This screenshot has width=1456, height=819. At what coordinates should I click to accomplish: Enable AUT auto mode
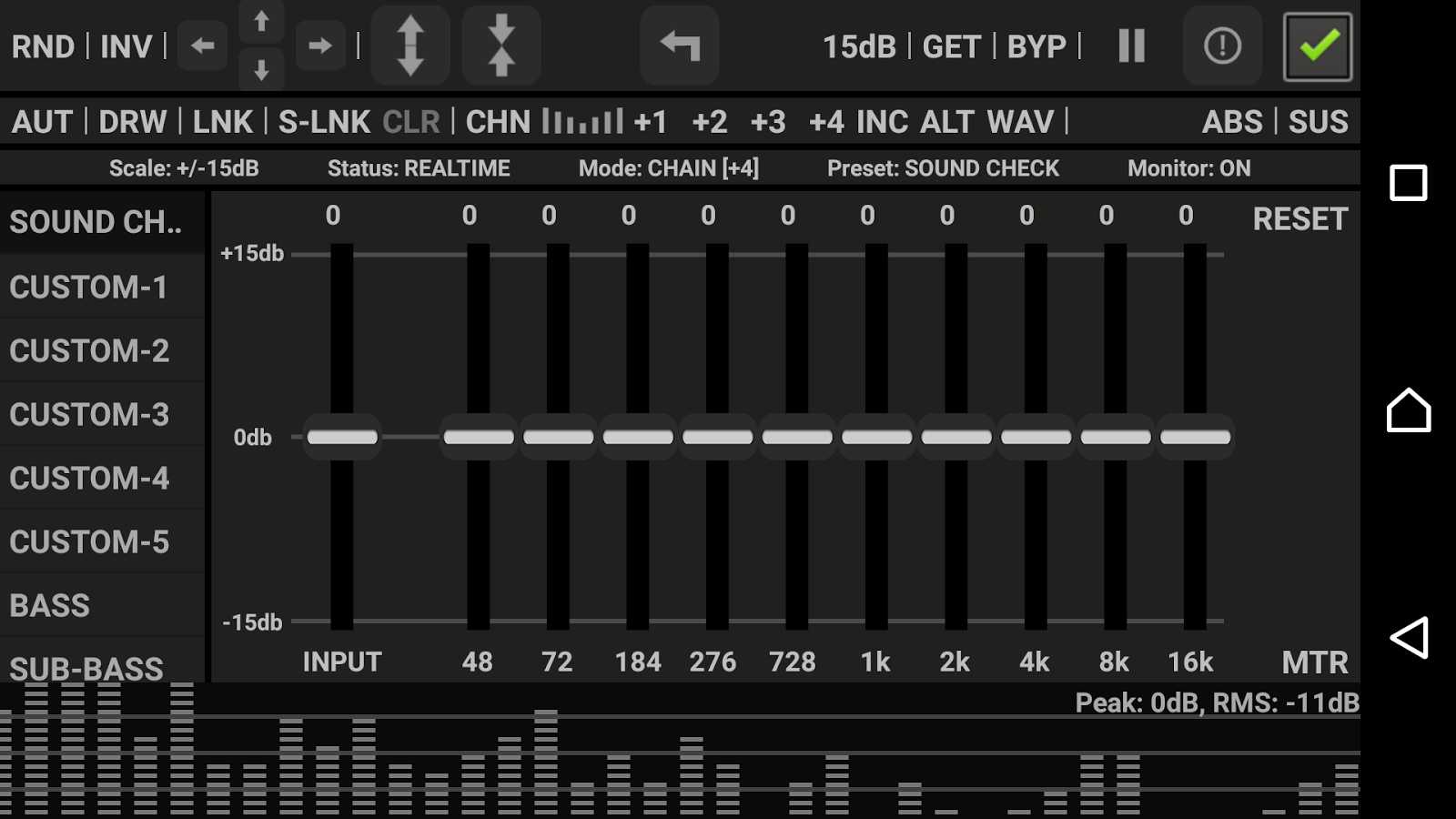(x=42, y=122)
